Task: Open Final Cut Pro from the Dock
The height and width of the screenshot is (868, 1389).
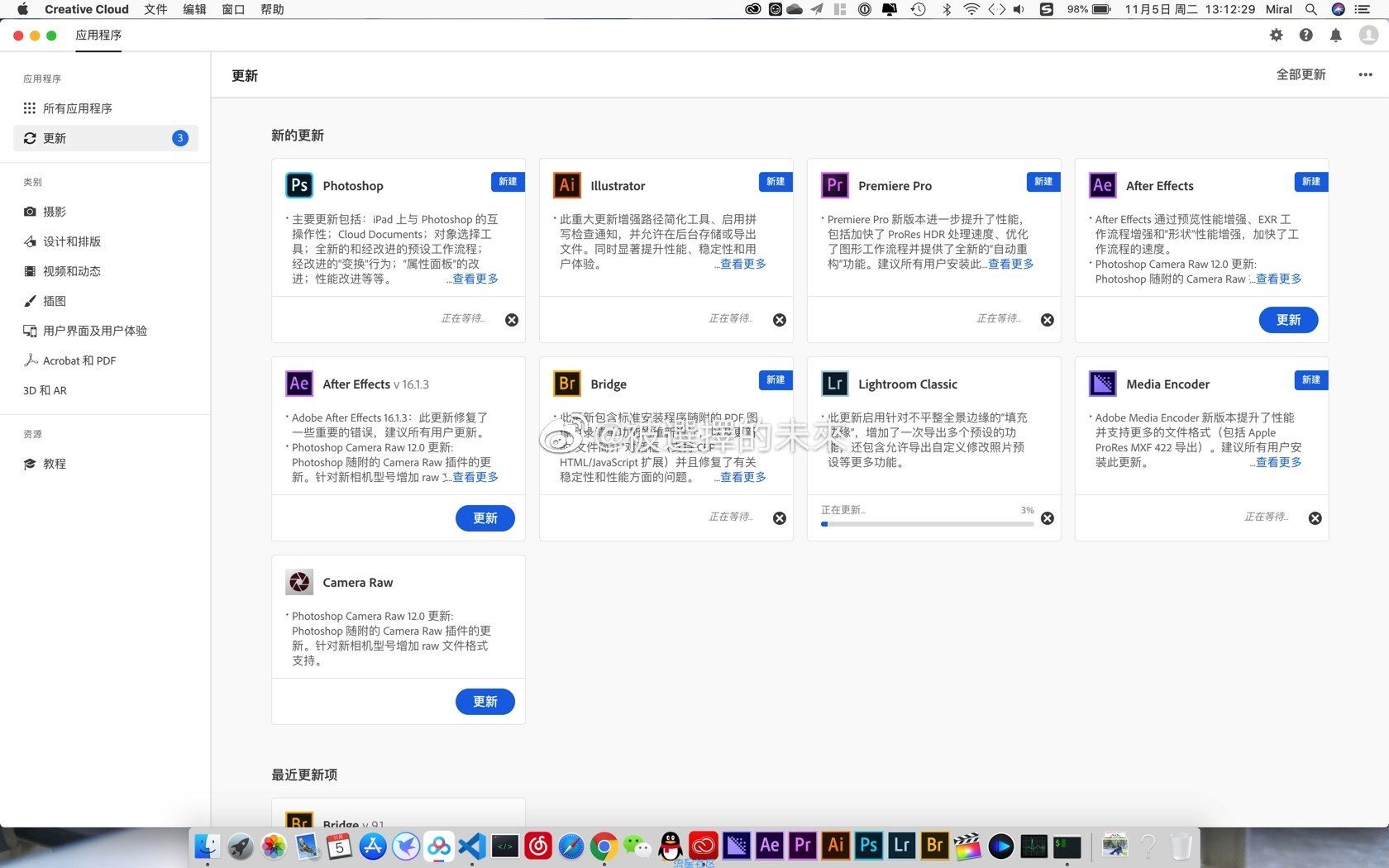Action: click(x=967, y=846)
